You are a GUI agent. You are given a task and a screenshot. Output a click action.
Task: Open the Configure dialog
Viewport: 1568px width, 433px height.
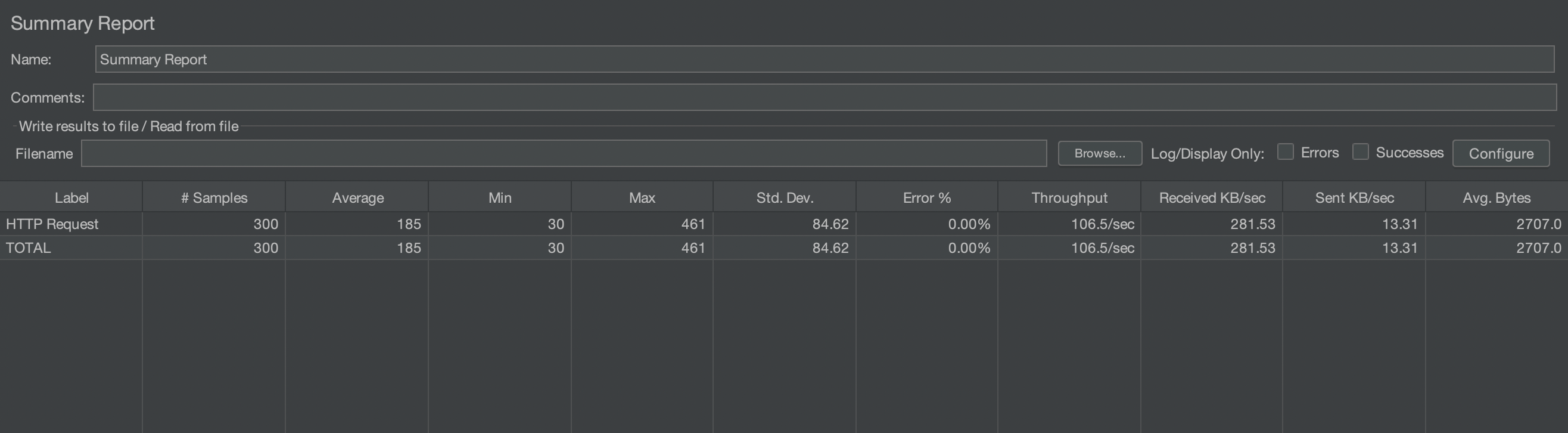pos(1501,153)
